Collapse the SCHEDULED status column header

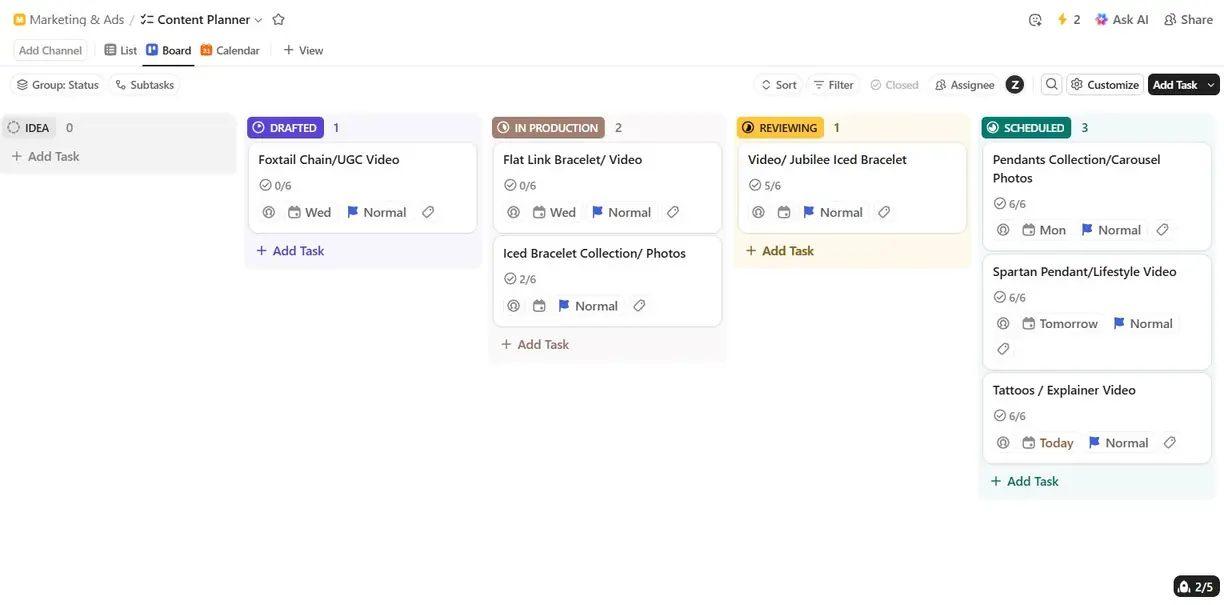click(x=1026, y=128)
